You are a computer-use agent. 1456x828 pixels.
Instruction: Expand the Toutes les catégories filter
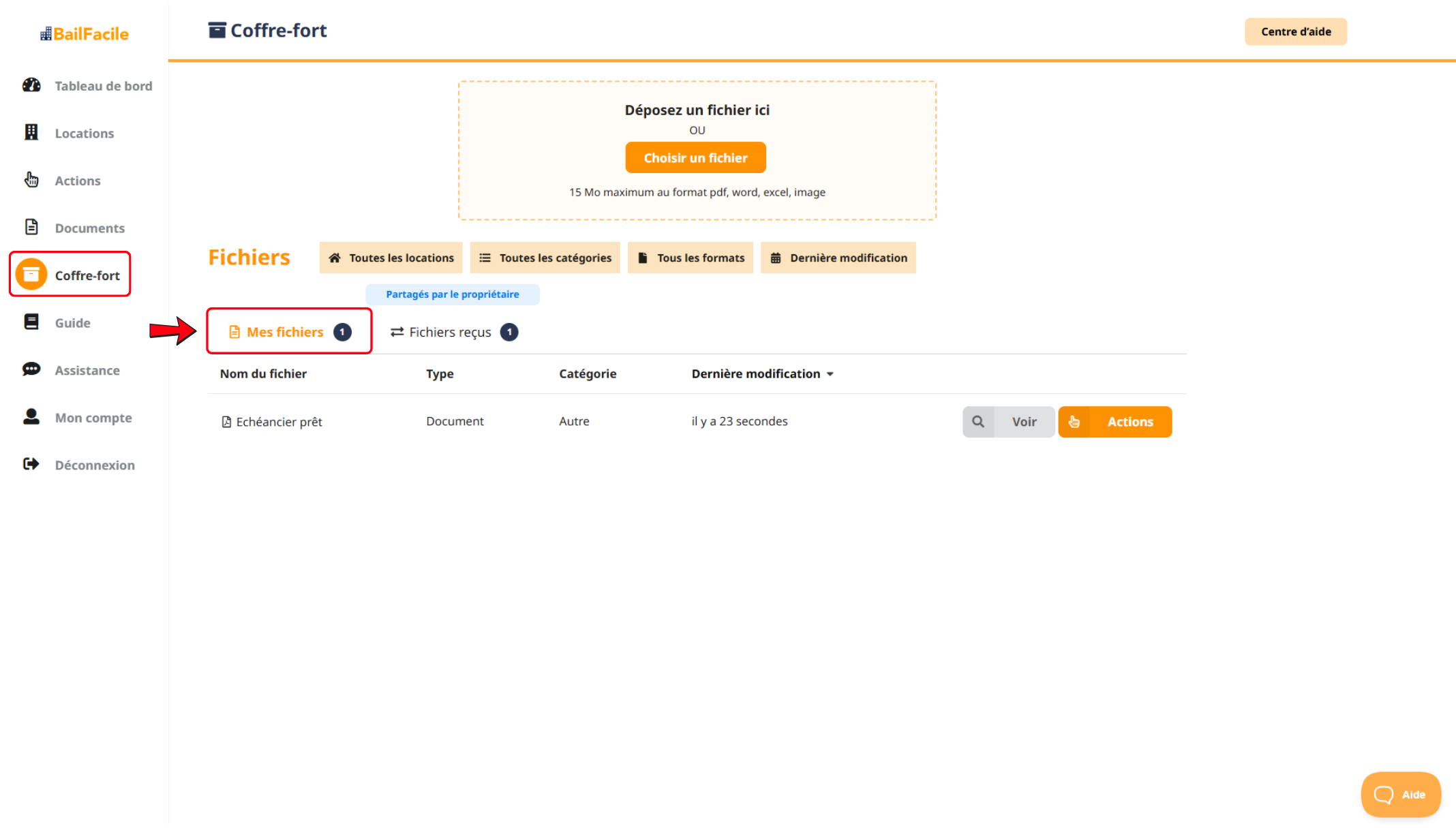click(x=545, y=258)
